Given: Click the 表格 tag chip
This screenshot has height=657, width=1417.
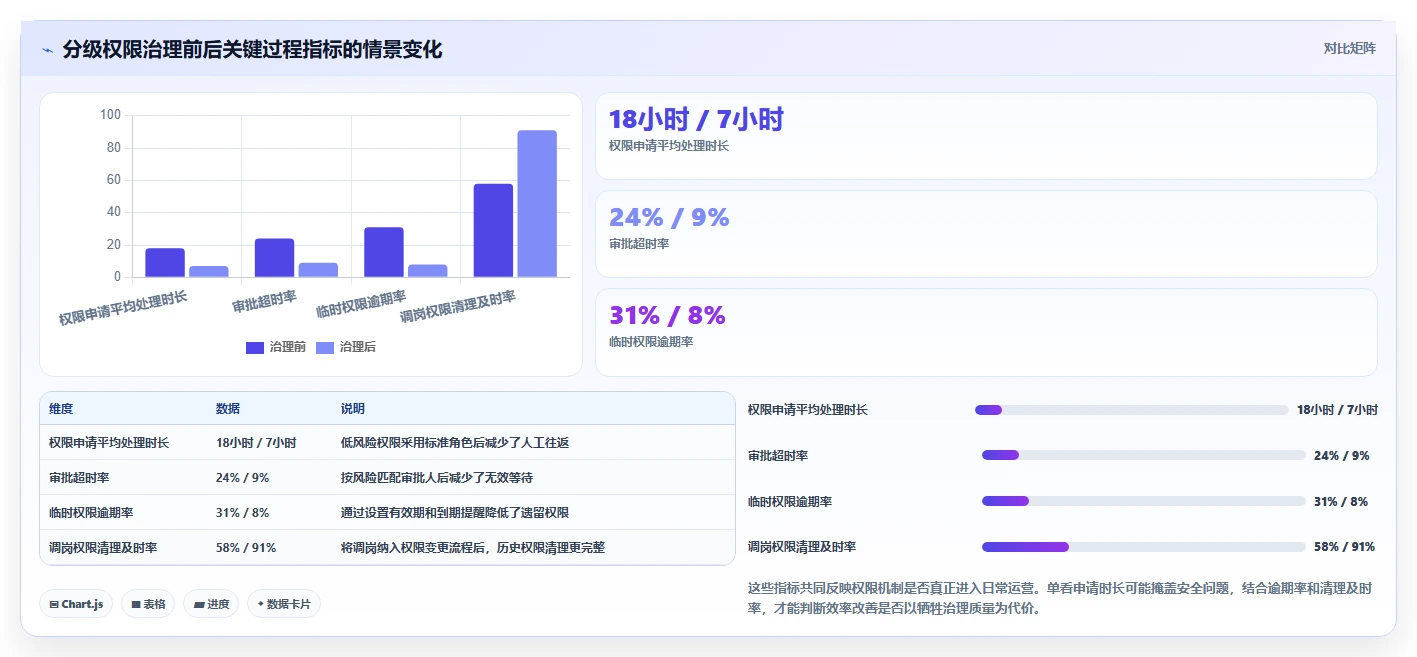Looking at the screenshot, I should [x=148, y=604].
